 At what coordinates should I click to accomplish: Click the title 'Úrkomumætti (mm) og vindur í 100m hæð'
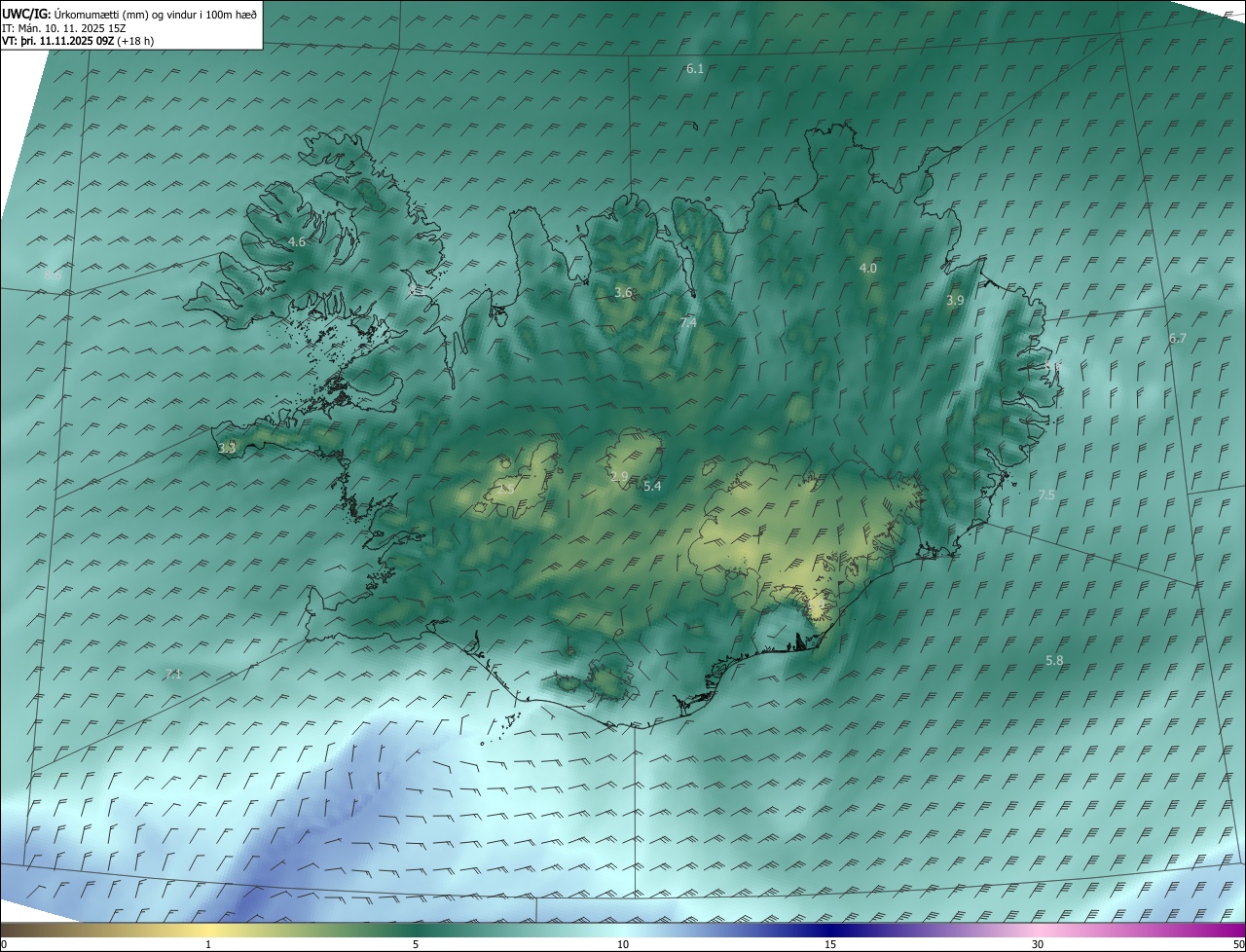click(x=156, y=14)
